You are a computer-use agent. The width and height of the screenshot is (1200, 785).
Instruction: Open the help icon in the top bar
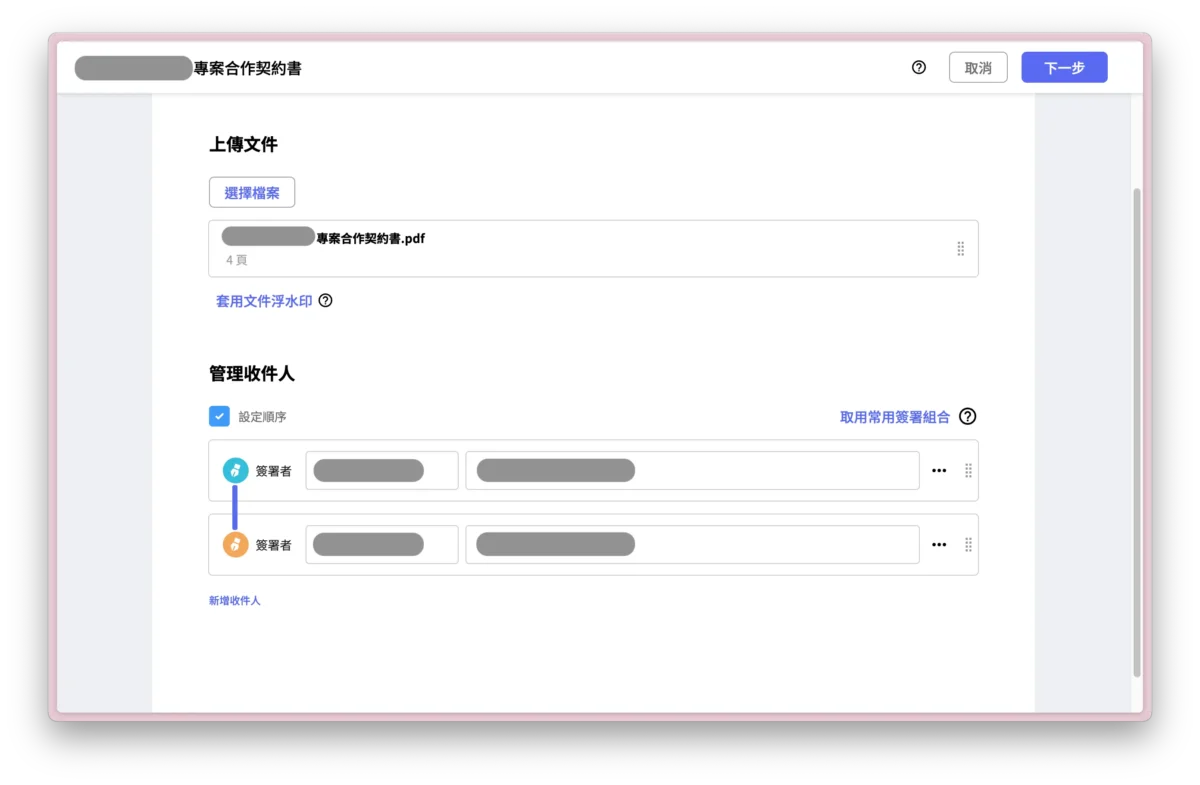pyautogui.click(x=918, y=67)
